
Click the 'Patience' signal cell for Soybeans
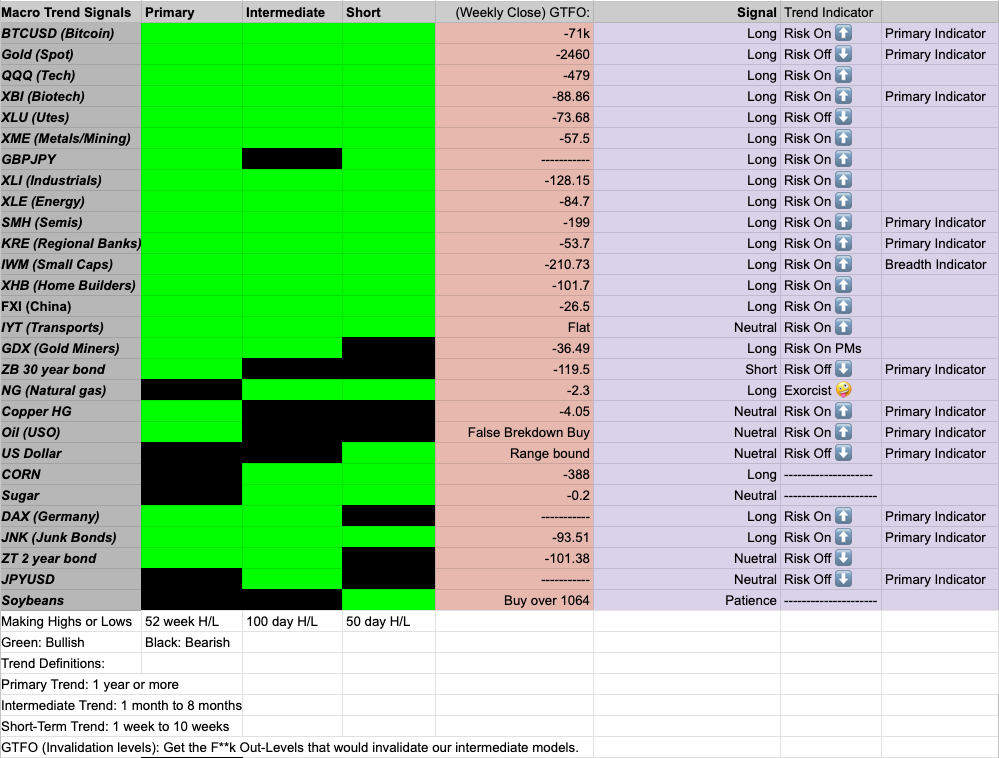687,601
